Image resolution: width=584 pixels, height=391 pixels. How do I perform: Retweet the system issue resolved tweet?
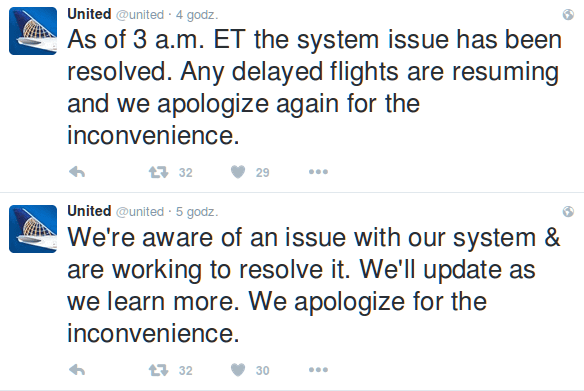pyautogui.click(x=158, y=172)
